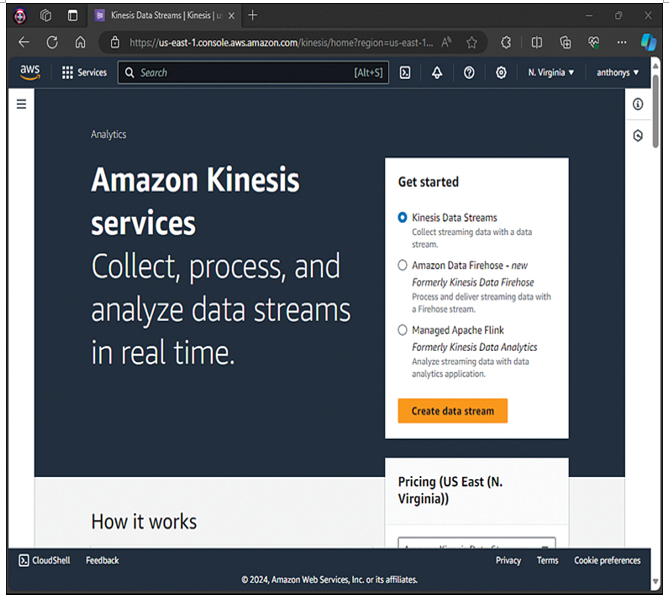Expand the anthonys account dropdown
The width and height of the screenshot is (669, 603).
point(617,73)
